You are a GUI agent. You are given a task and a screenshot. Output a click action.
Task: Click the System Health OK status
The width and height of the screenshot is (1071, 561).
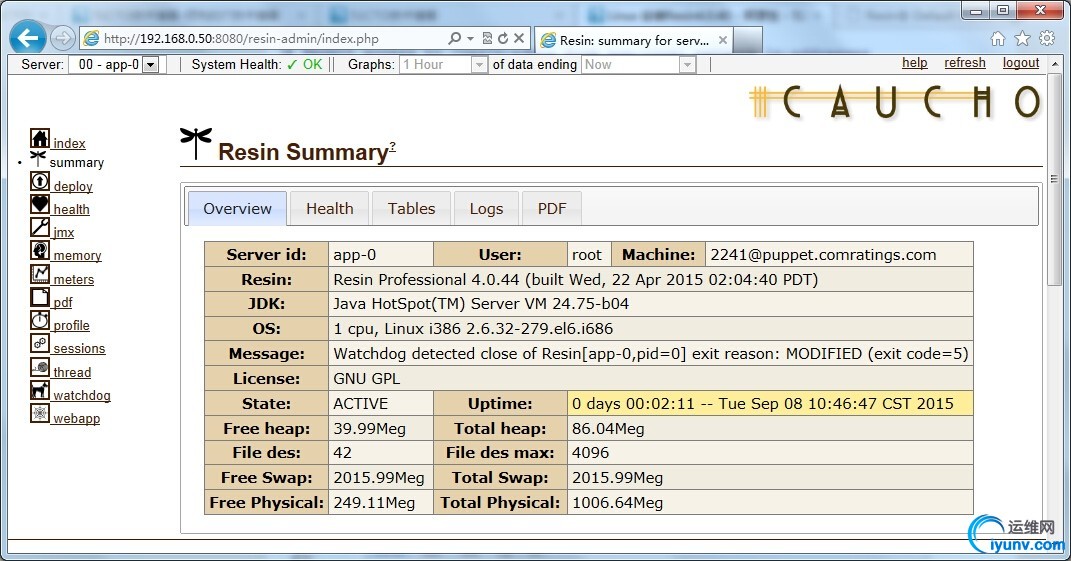click(304, 64)
